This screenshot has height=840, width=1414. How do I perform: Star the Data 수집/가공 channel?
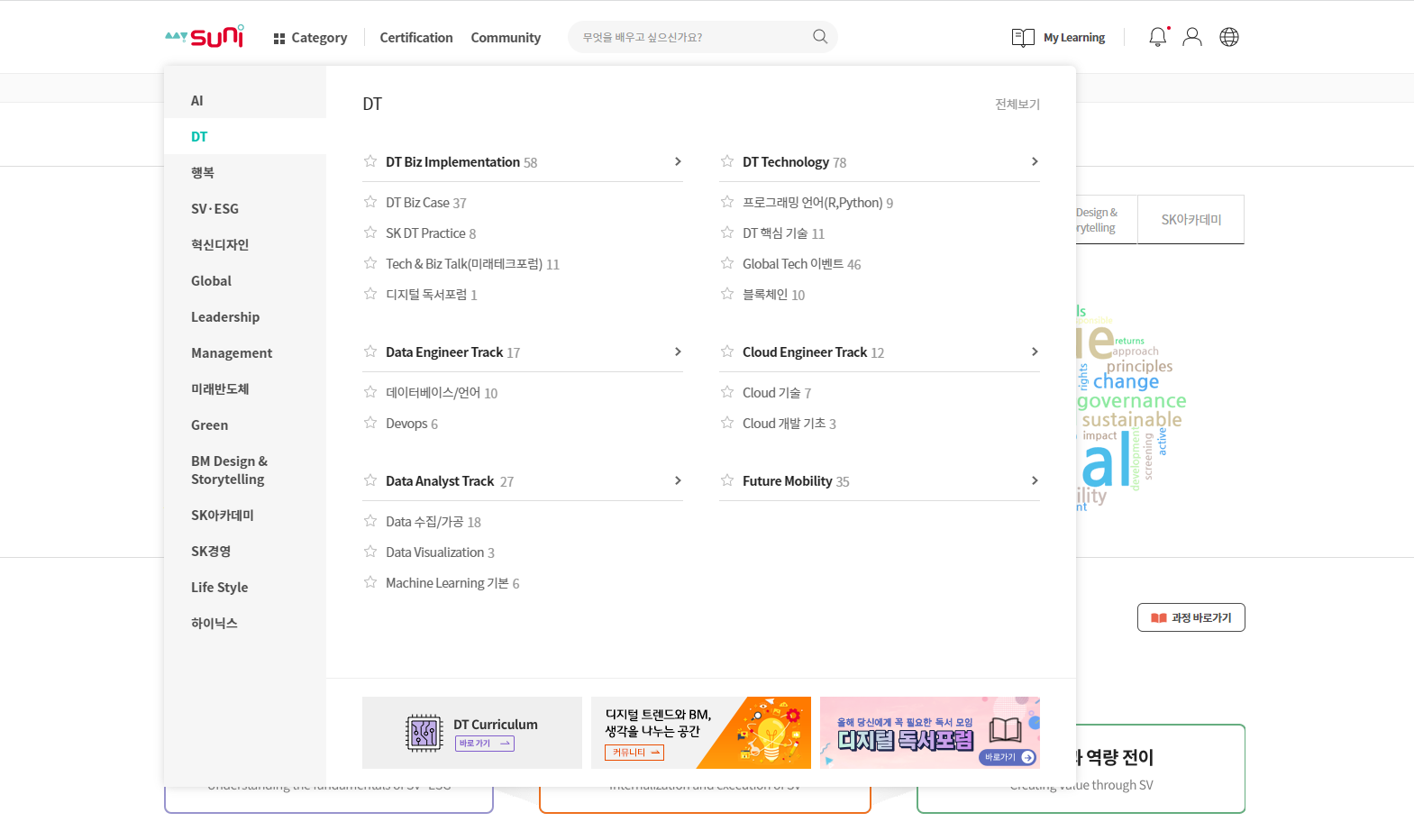[x=370, y=521]
